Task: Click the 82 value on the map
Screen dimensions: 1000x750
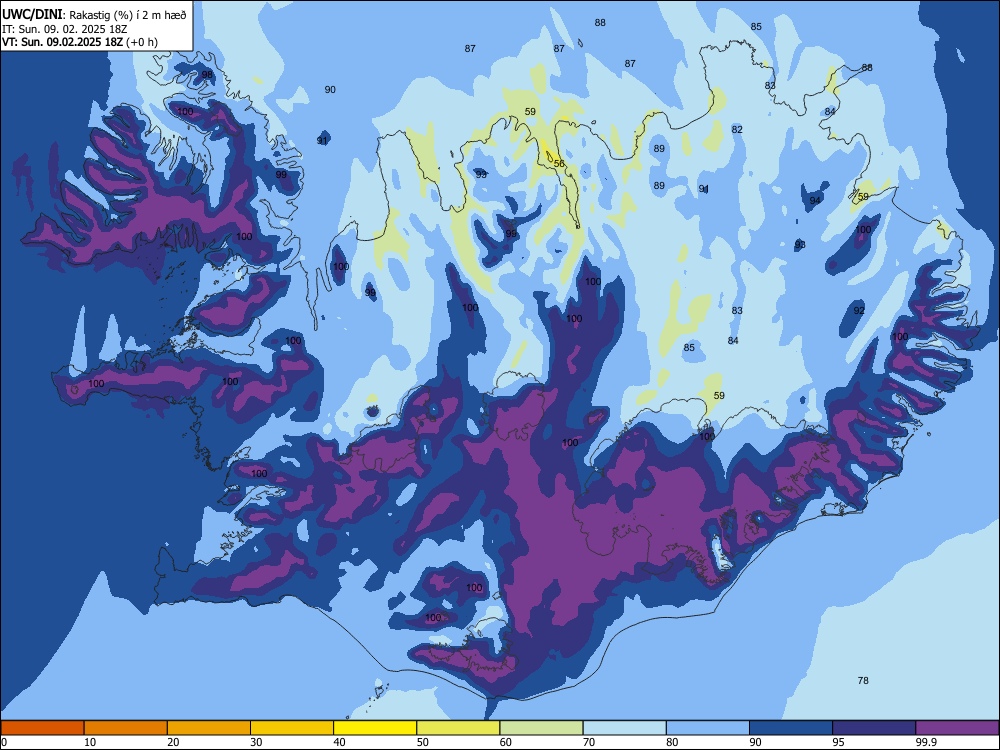Action: [x=737, y=129]
